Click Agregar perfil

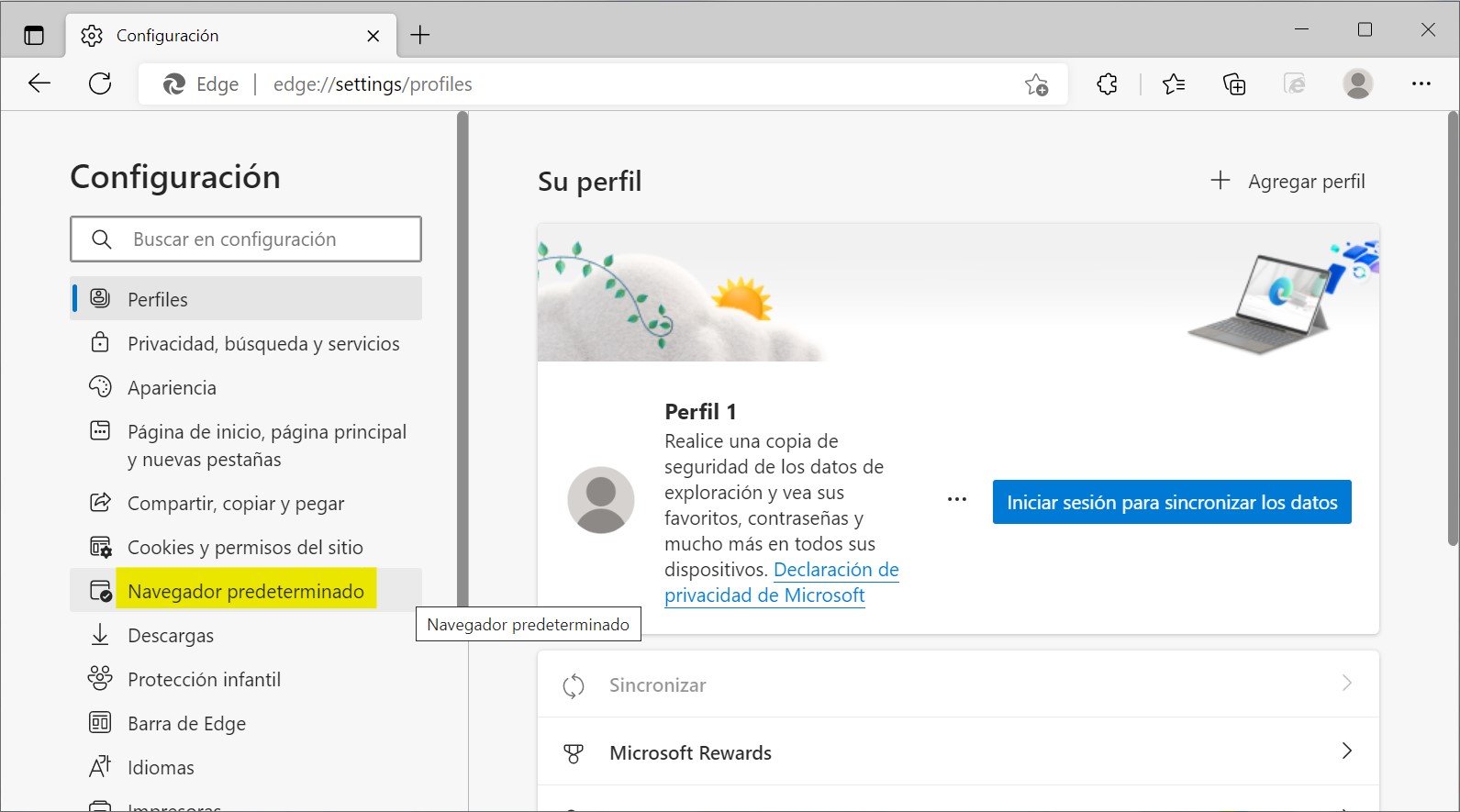pos(1287,181)
